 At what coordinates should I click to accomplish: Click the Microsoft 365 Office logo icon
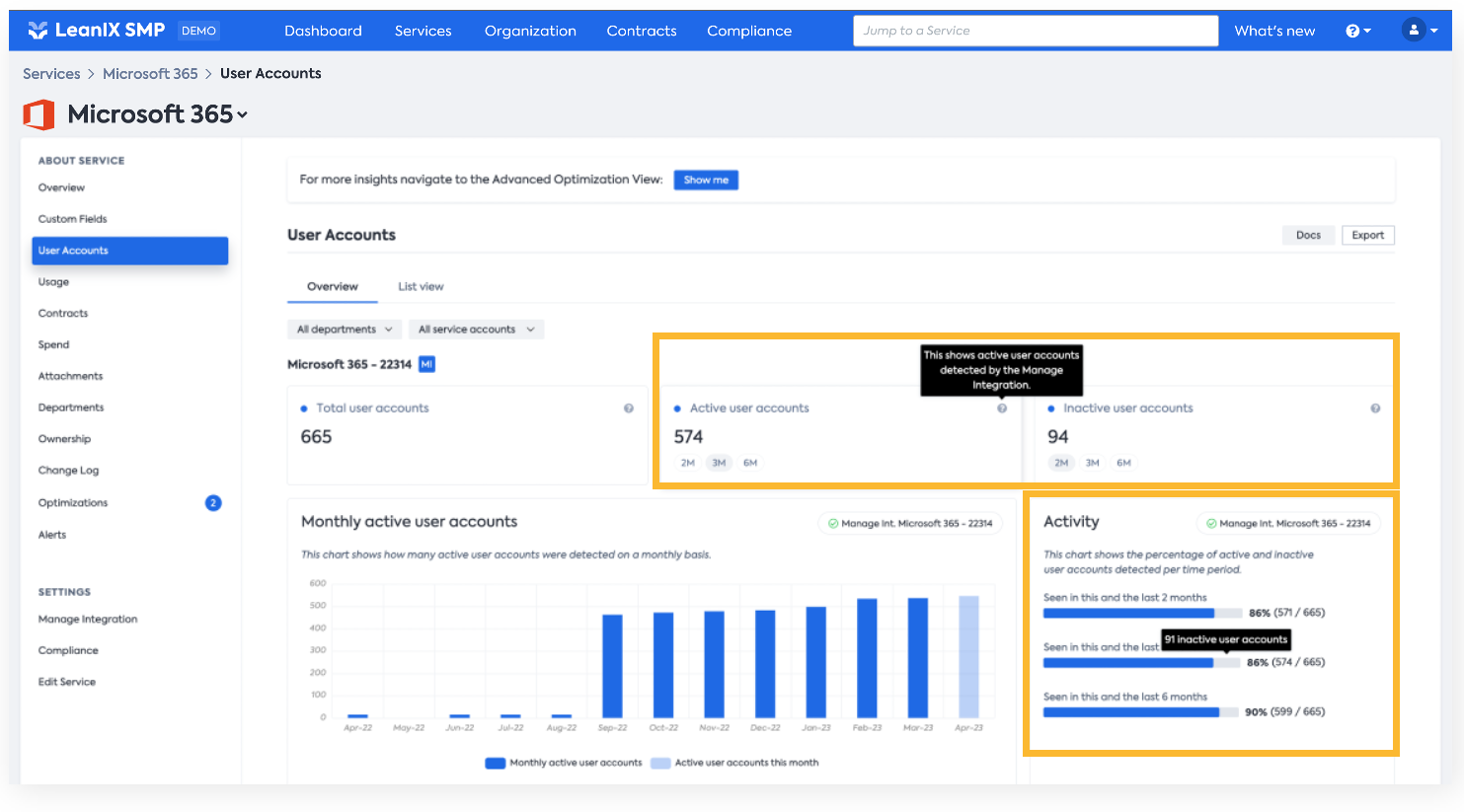coord(39,114)
